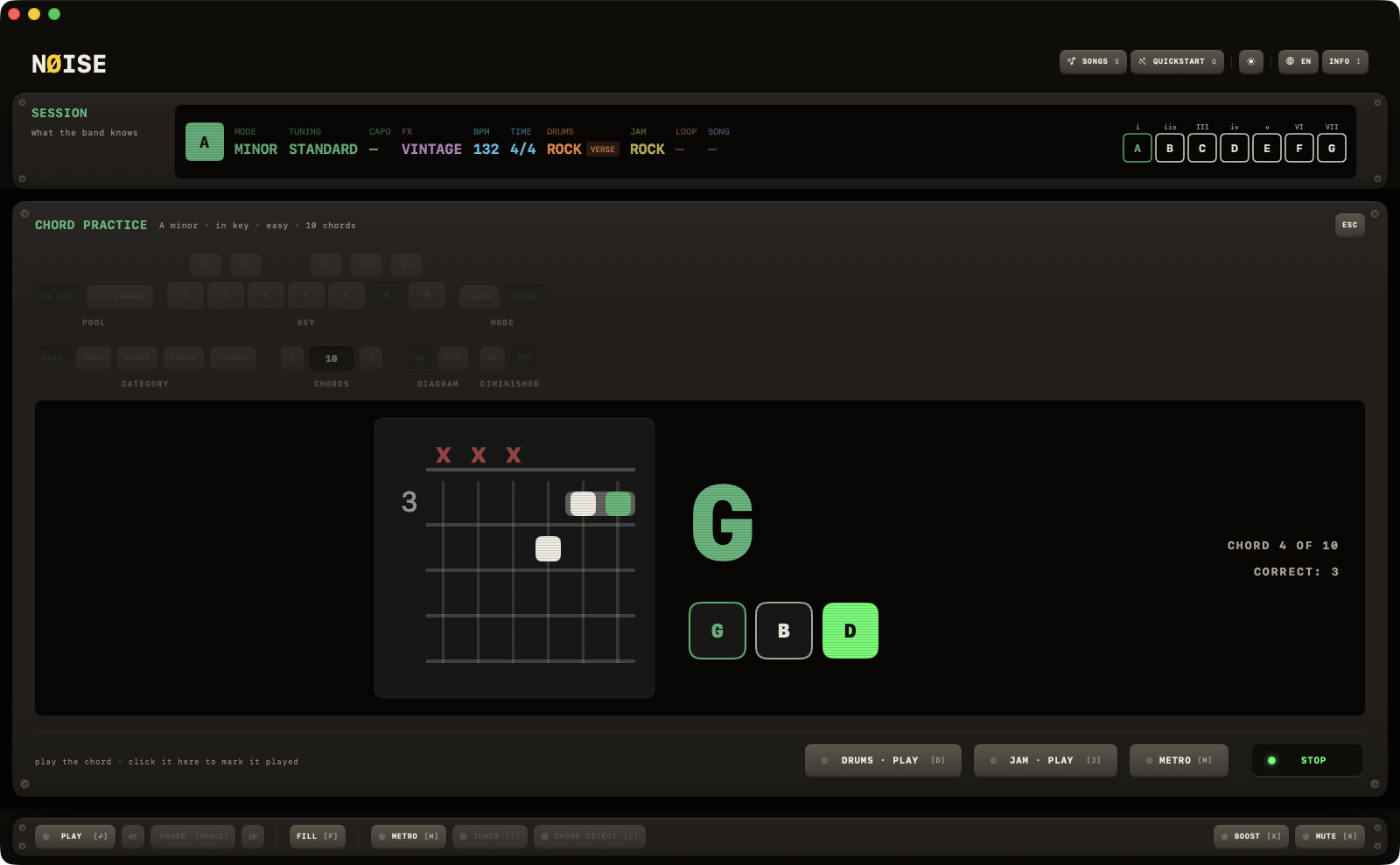Select the iio chord B in scale chords

tap(1170, 148)
